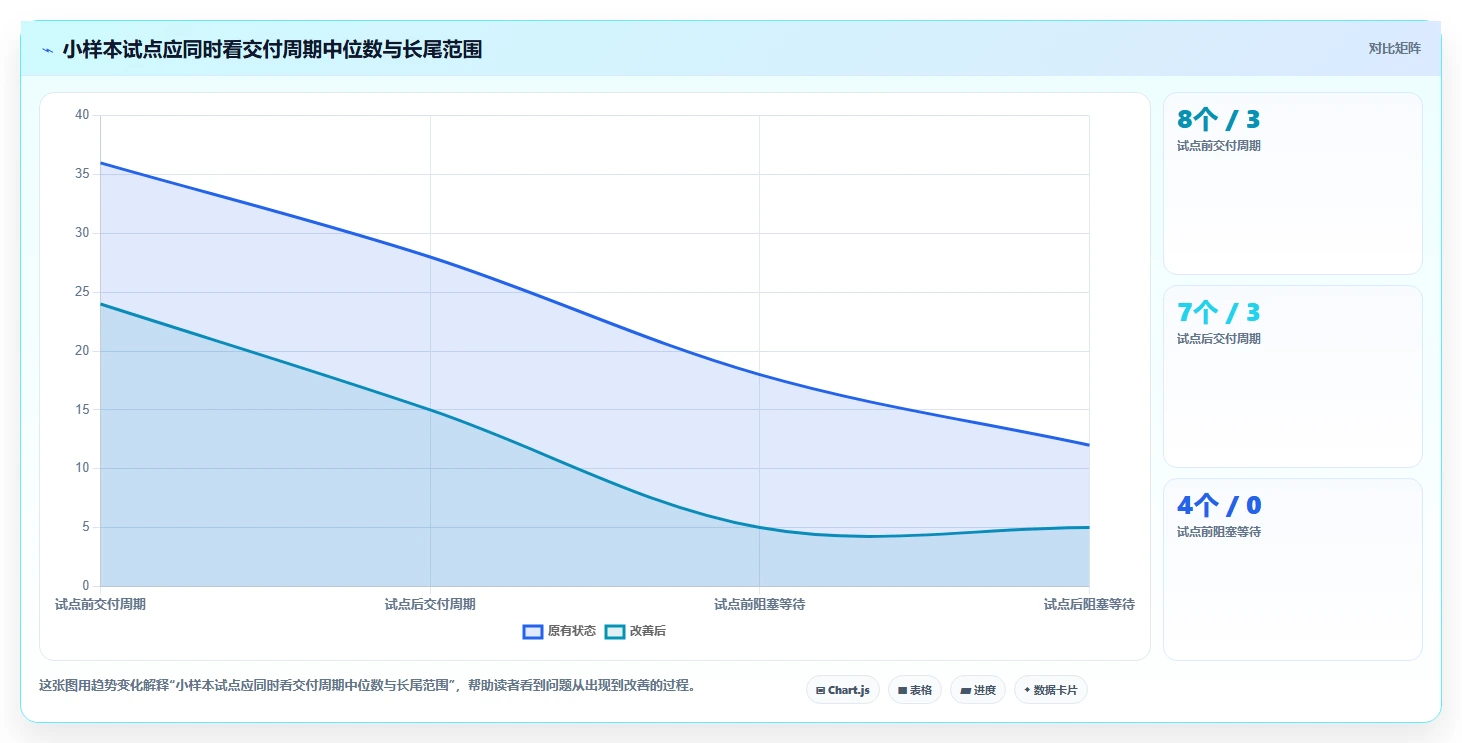Click the bar icon in 进度 chip
The height and width of the screenshot is (743, 1462).
click(966, 690)
